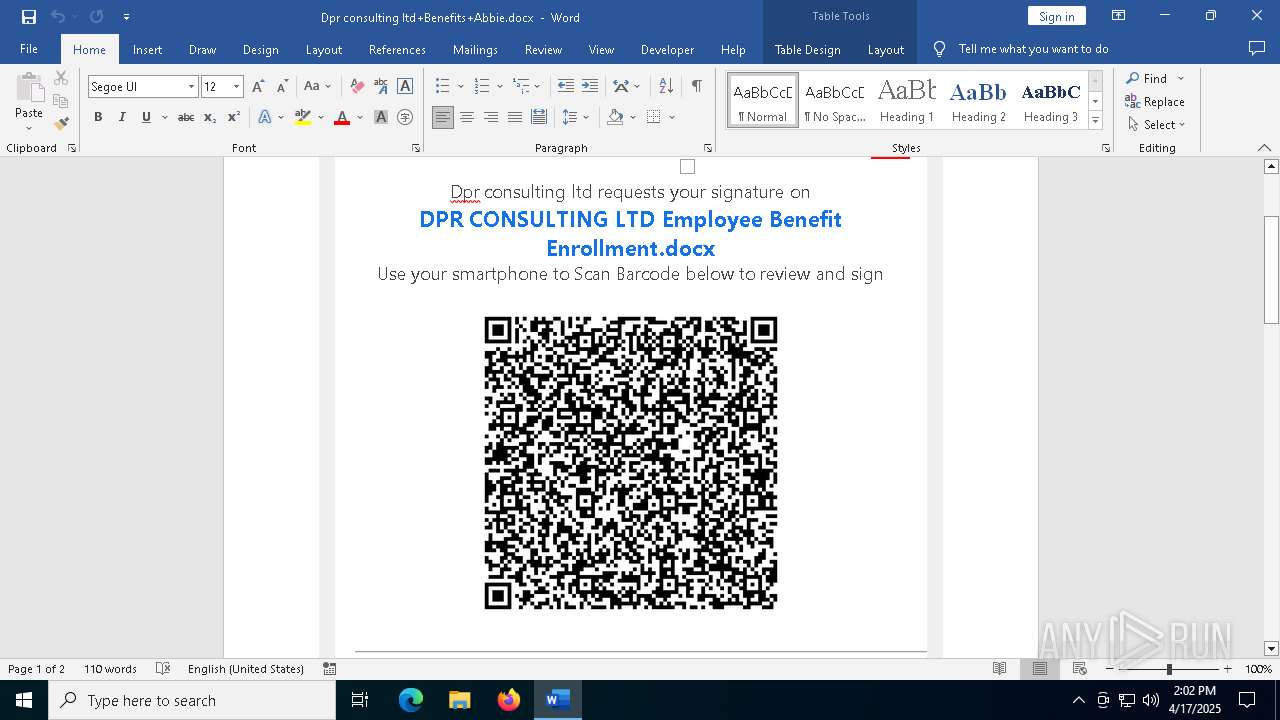Click the Find button
The width and height of the screenshot is (1280, 720).
(x=1146, y=79)
